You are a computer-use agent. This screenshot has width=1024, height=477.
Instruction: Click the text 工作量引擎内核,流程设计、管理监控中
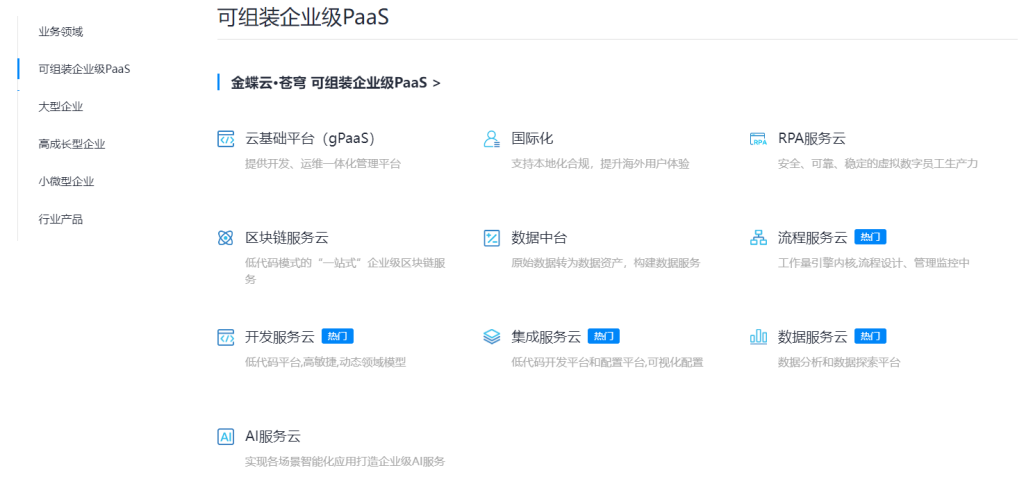click(874, 263)
